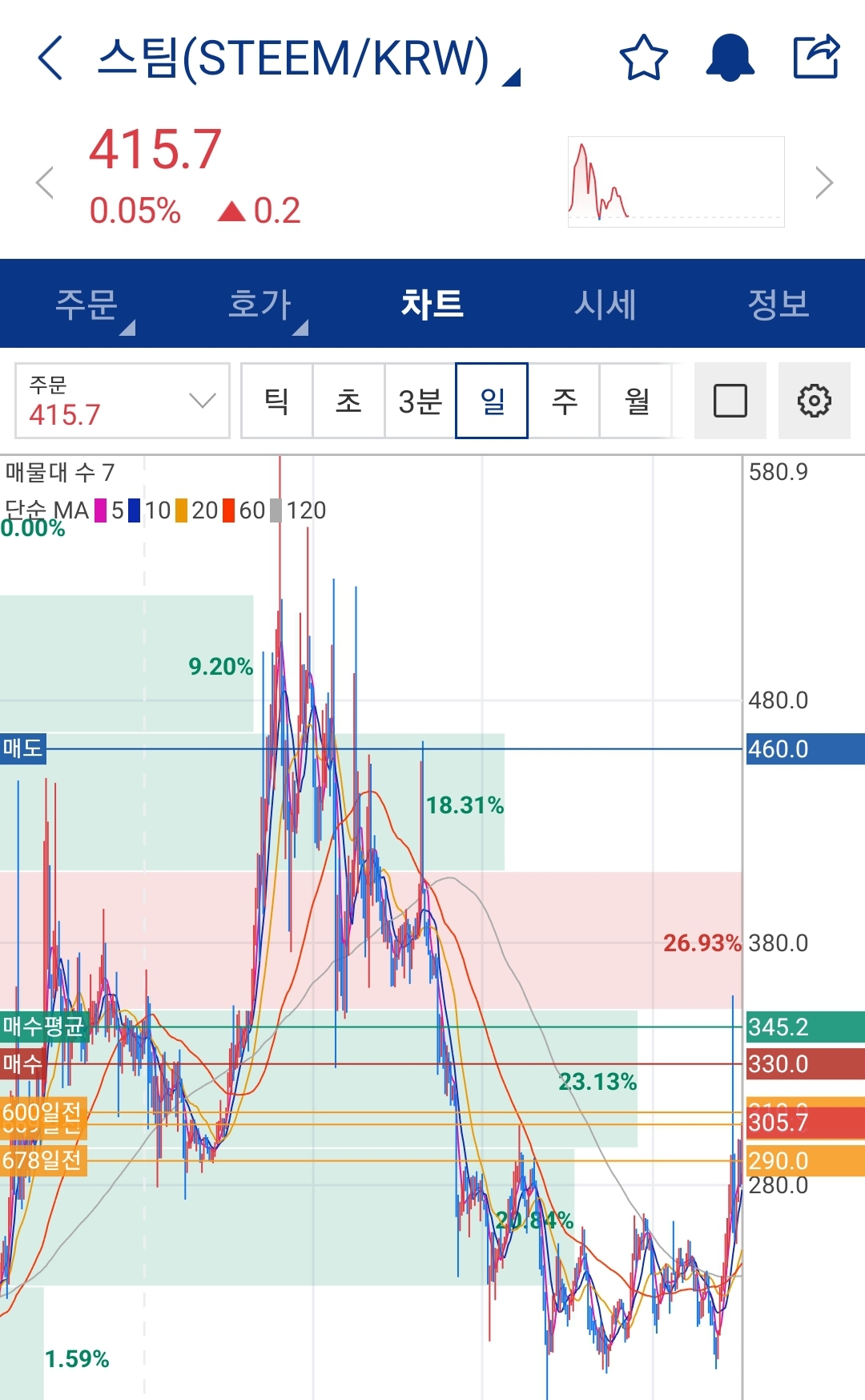Viewport: 865px width, 1400px height.
Task: Expand the 주문 415.7 dropdown
Action: [x=123, y=401]
